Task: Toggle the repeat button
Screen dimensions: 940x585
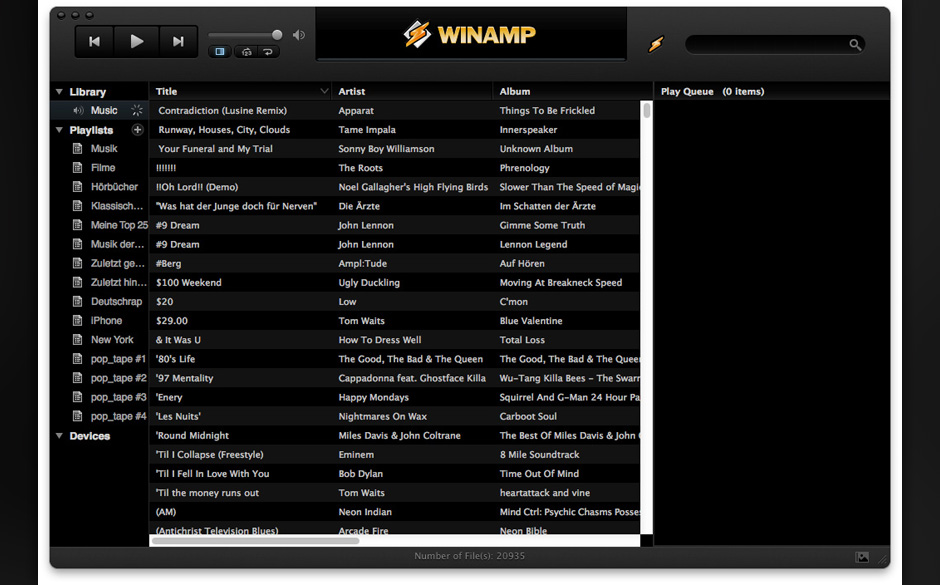Action: (268, 52)
